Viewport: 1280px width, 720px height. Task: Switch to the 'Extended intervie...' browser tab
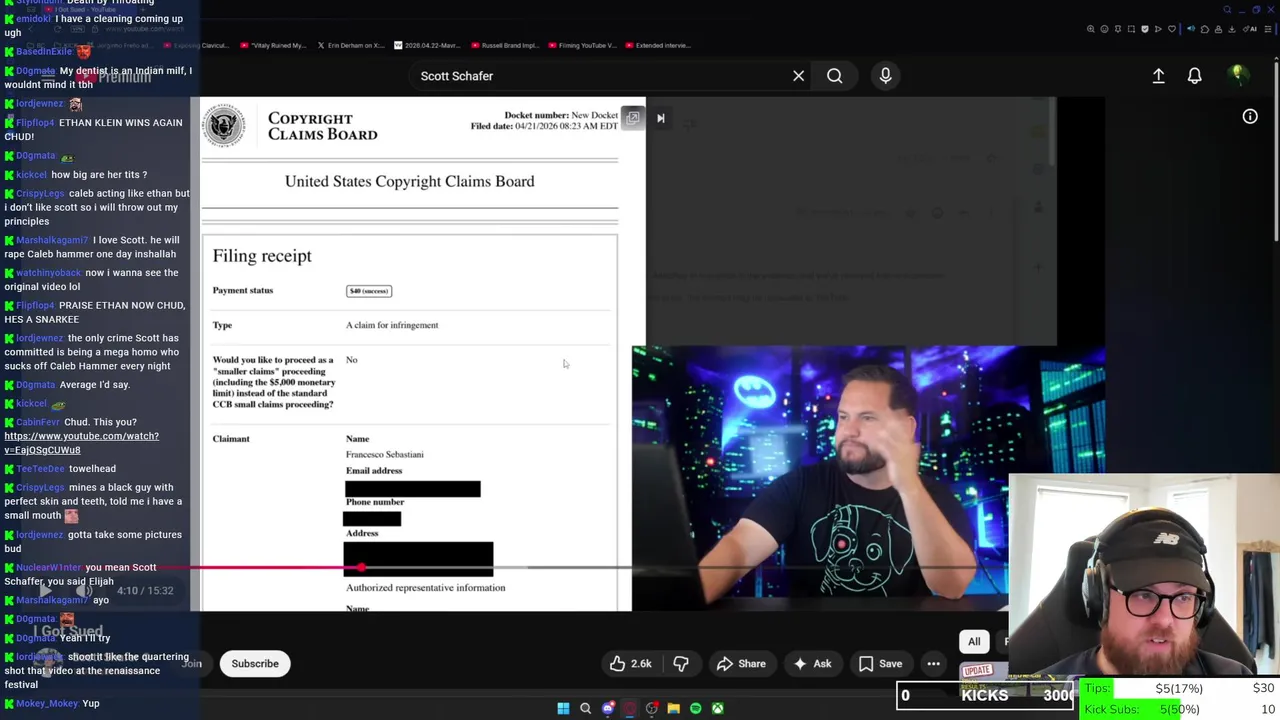pos(657,45)
